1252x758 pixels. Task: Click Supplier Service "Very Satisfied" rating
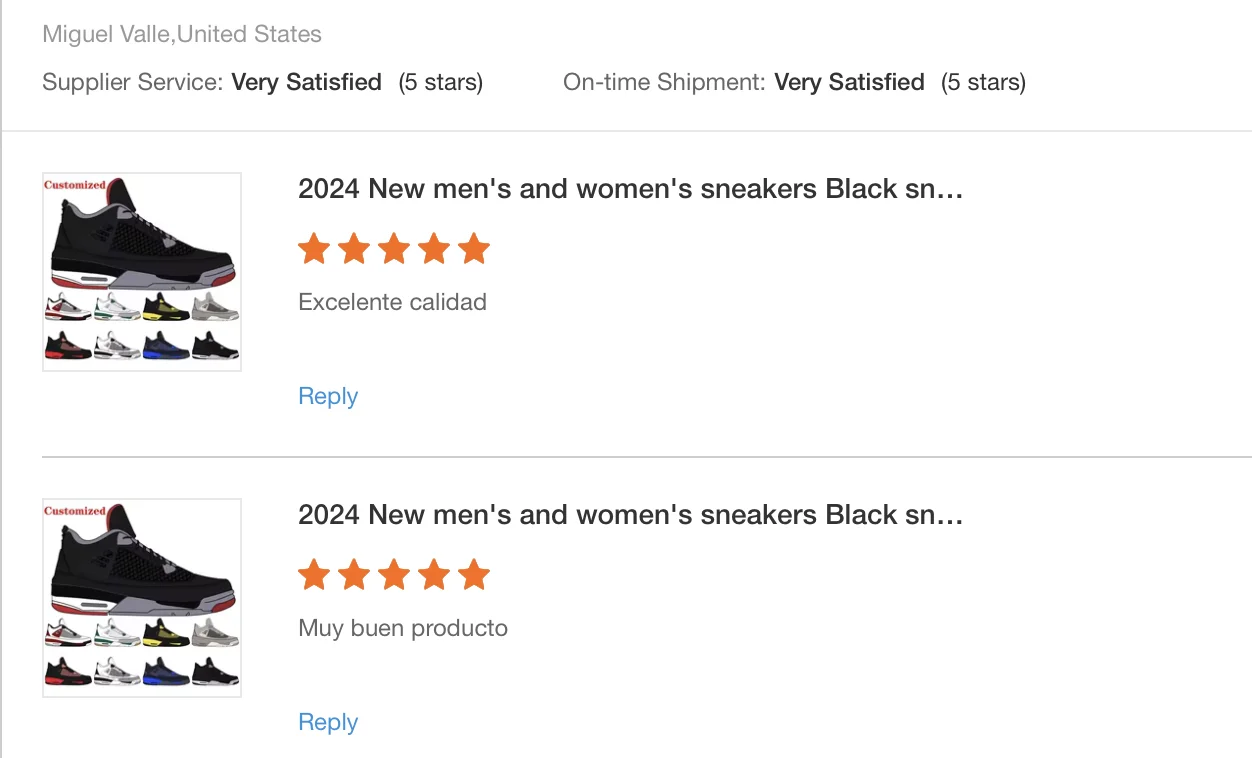click(307, 82)
